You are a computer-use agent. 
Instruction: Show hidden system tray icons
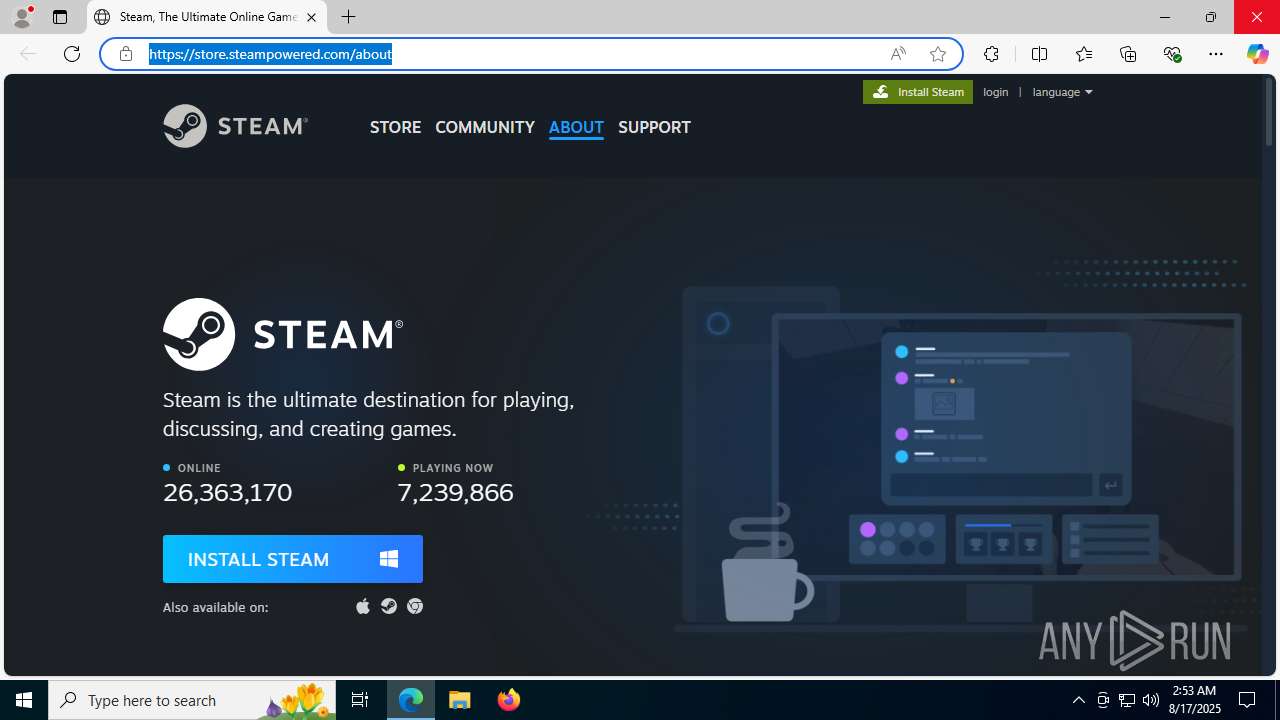(x=1078, y=700)
